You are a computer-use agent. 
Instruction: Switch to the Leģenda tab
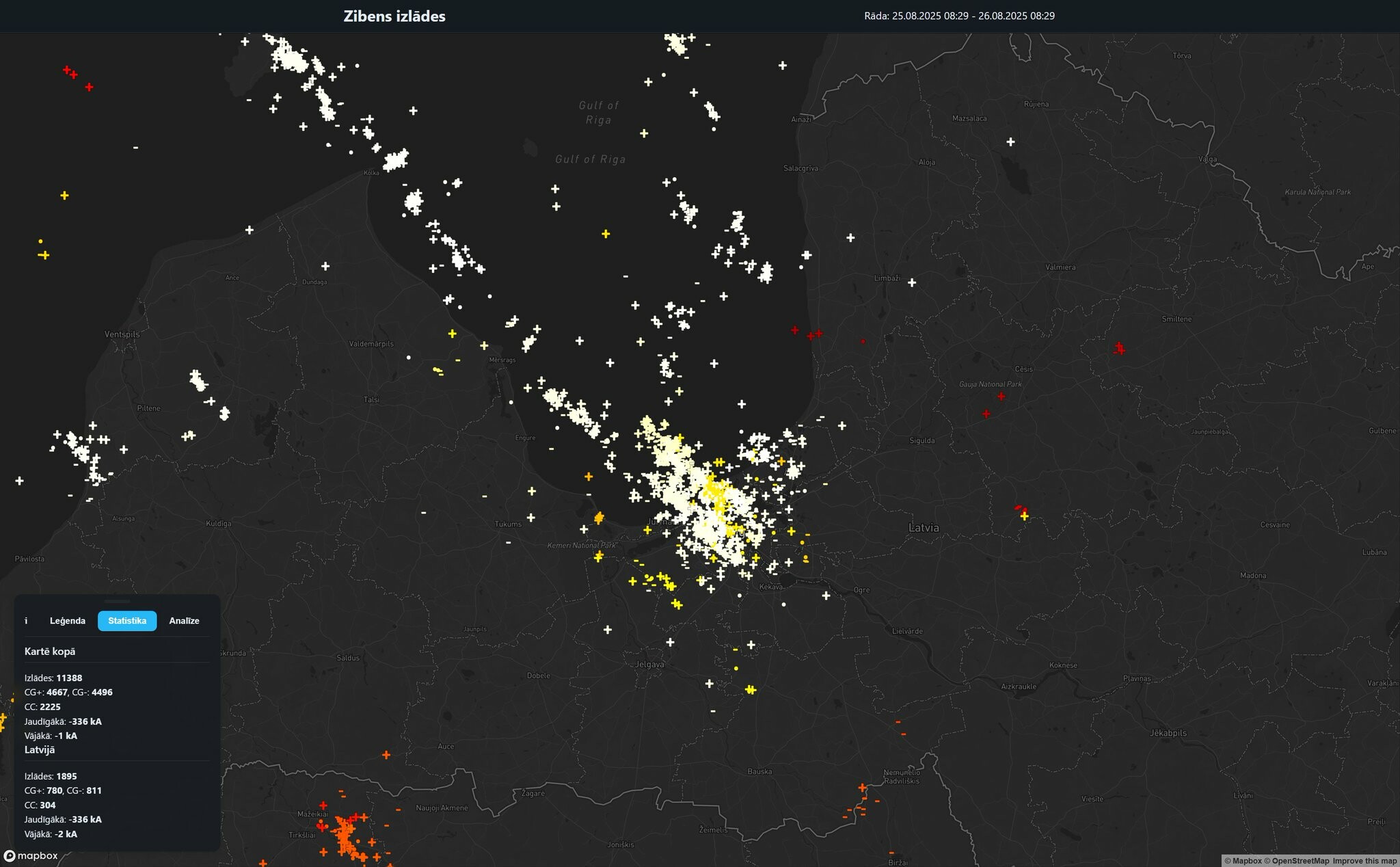(68, 621)
